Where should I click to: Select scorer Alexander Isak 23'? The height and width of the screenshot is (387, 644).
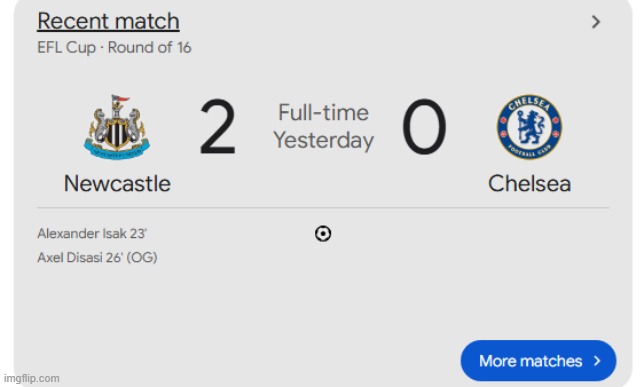(x=92, y=233)
